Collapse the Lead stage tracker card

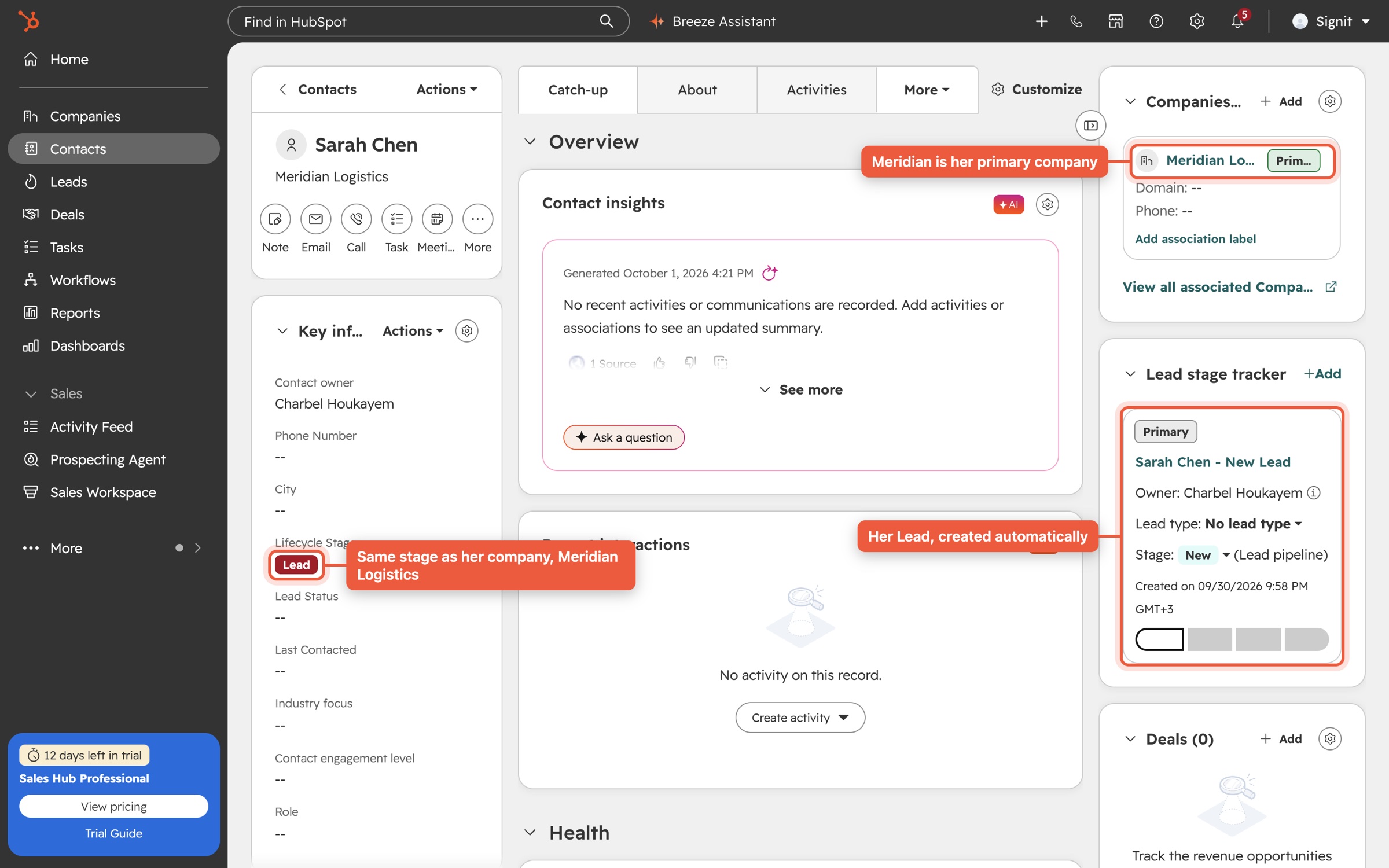point(1130,374)
